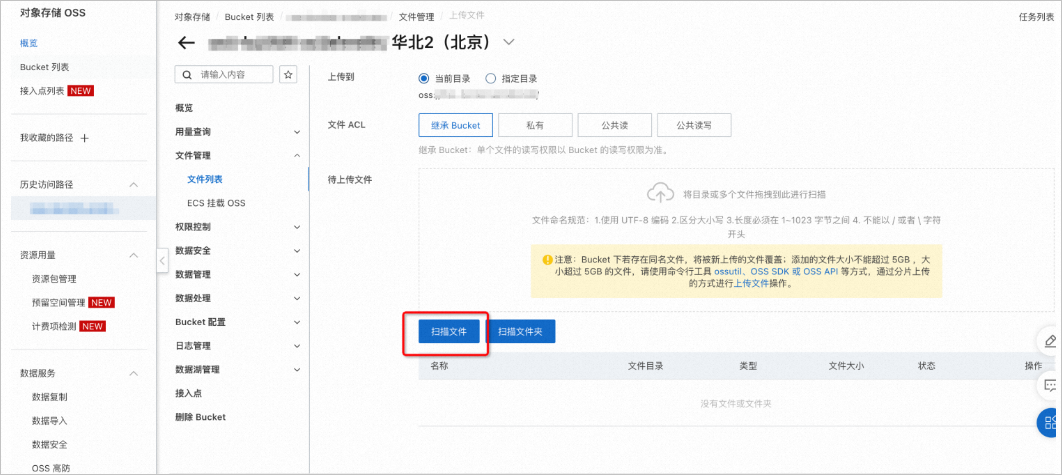Open OSS 高防 sidebar item
Viewport: 1062px width, 475px height.
(51, 468)
